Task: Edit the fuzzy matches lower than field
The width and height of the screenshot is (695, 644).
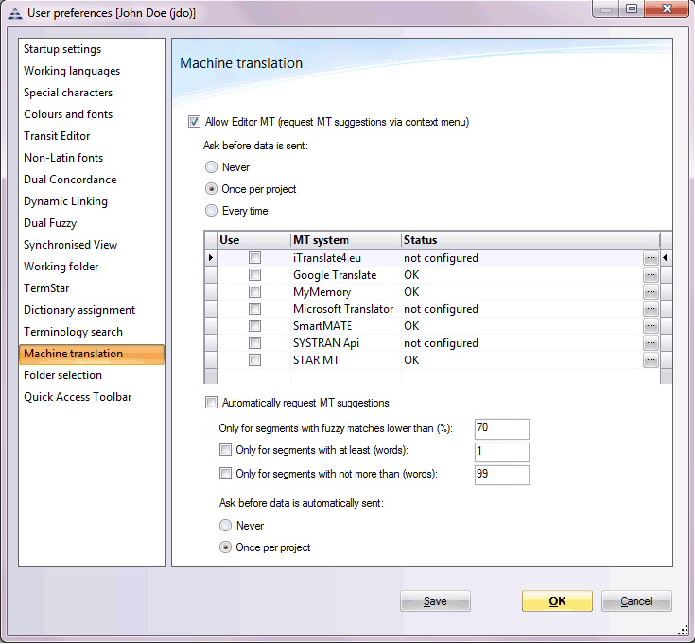Action: click(x=502, y=428)
